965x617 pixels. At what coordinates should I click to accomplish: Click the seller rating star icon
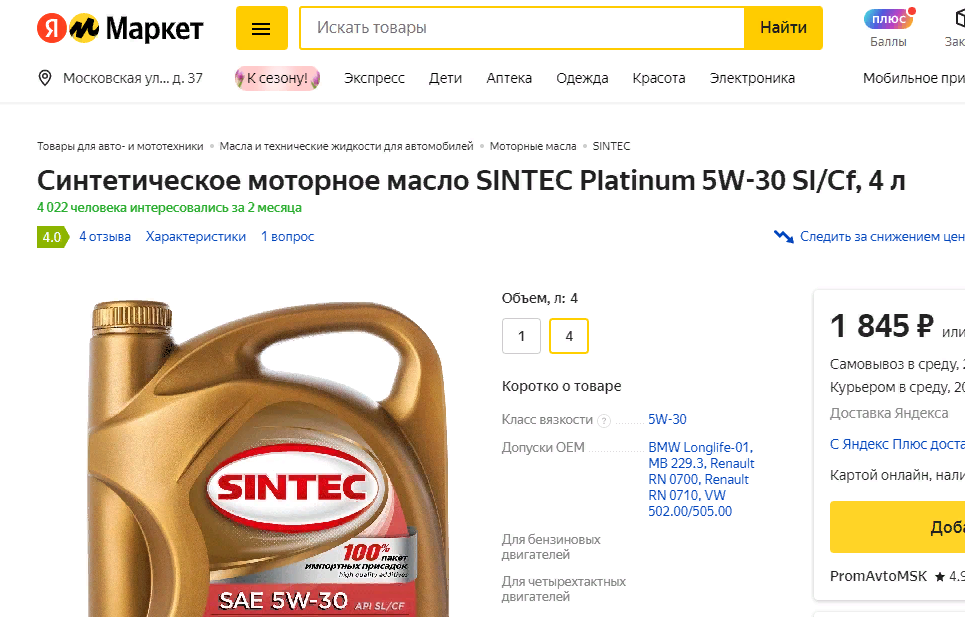940,576
